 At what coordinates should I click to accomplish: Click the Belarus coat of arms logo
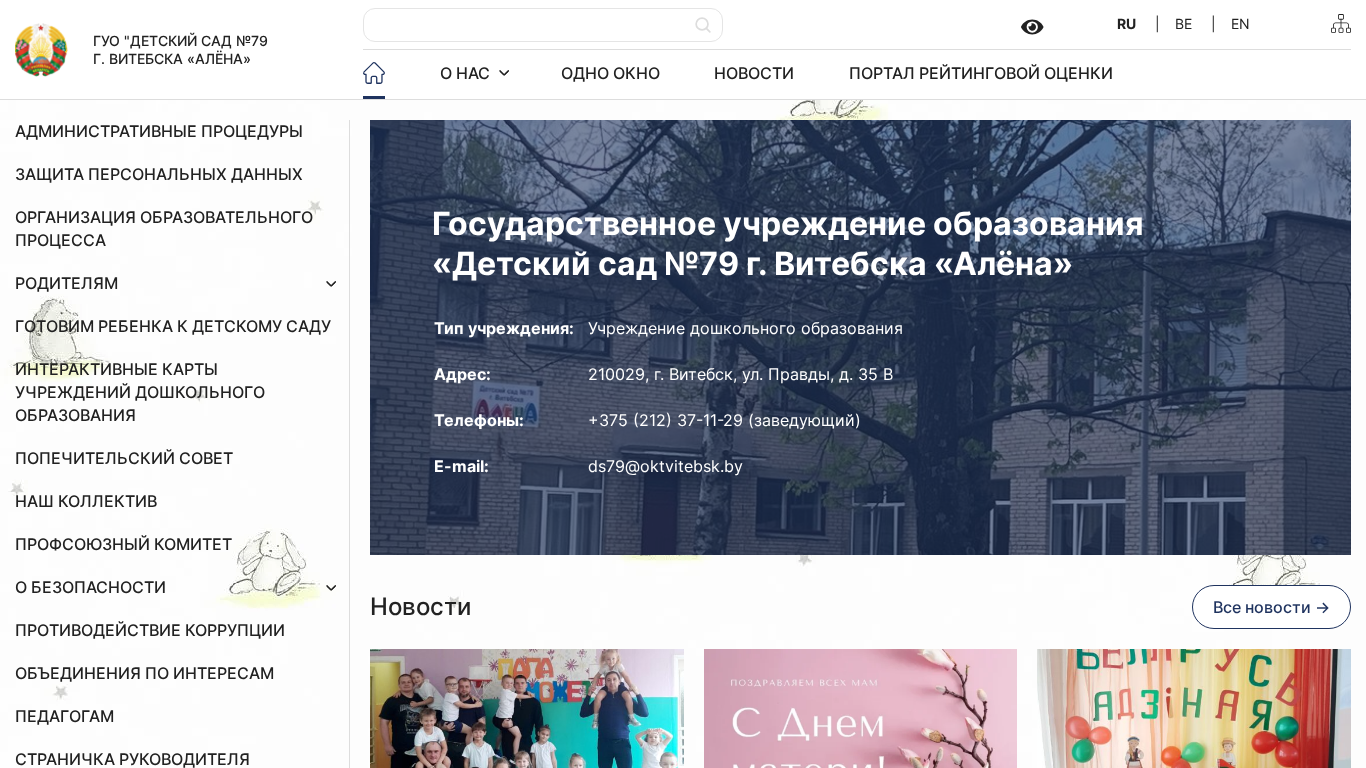(x=41, y=50)
